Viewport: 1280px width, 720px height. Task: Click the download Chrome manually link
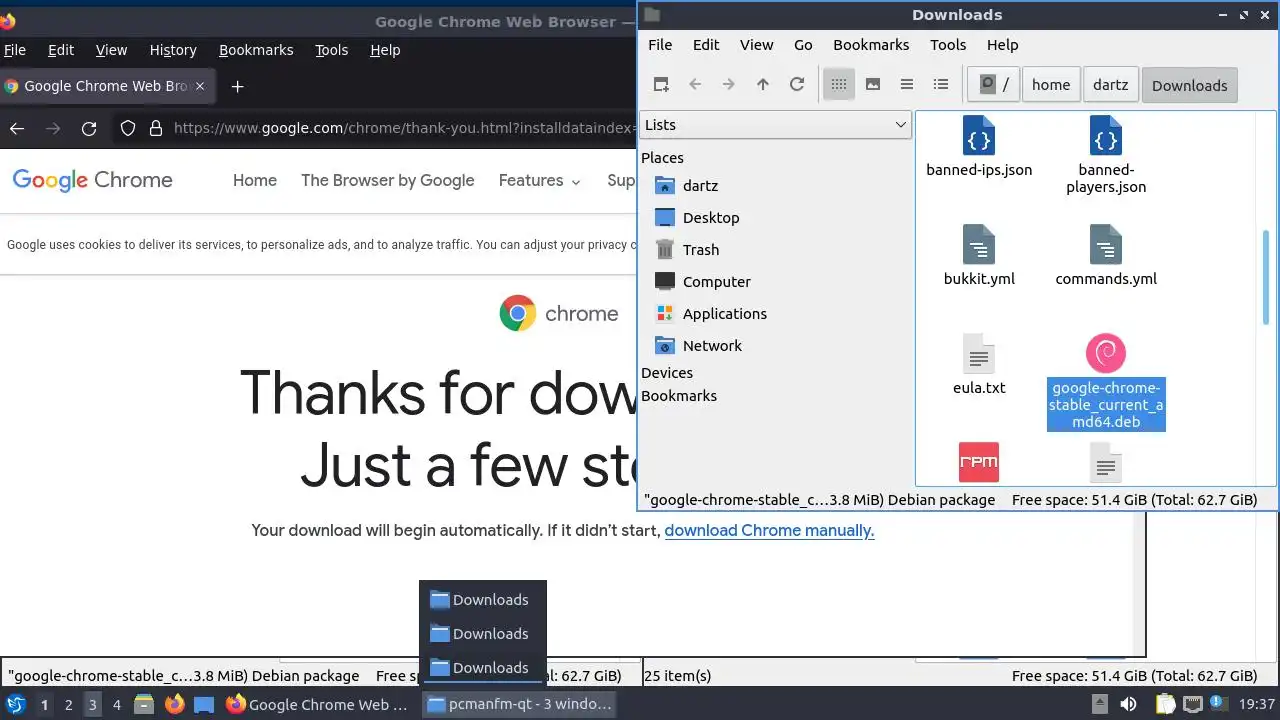(769, 530)
